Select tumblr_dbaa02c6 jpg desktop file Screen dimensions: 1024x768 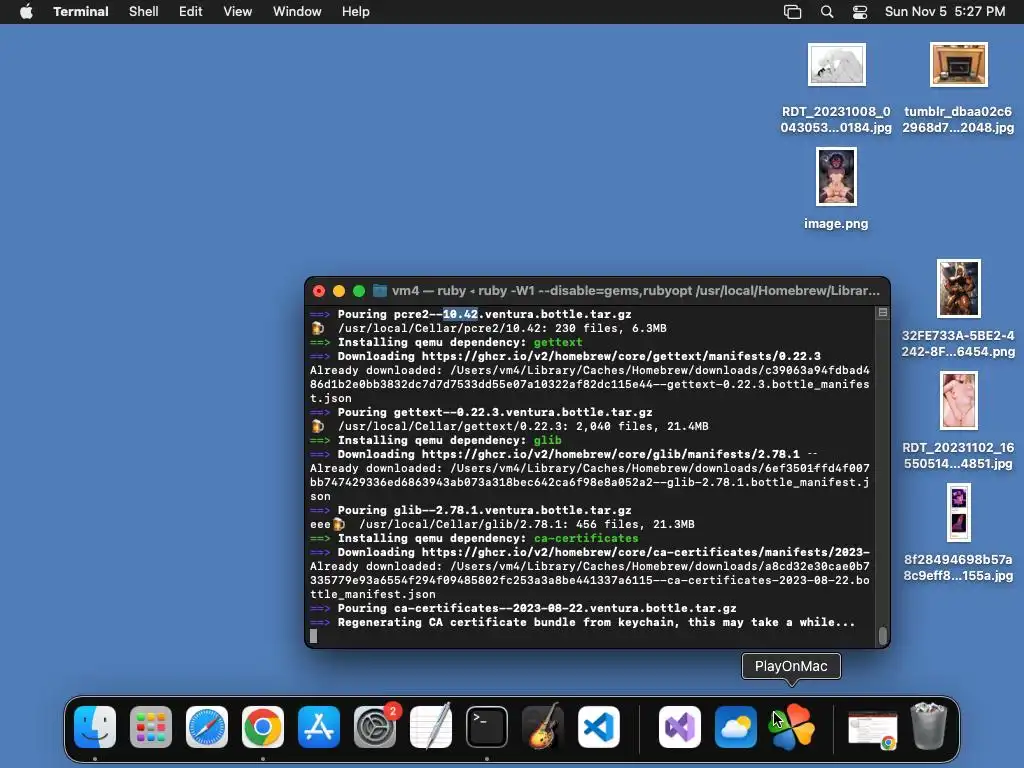pos(959,65)
